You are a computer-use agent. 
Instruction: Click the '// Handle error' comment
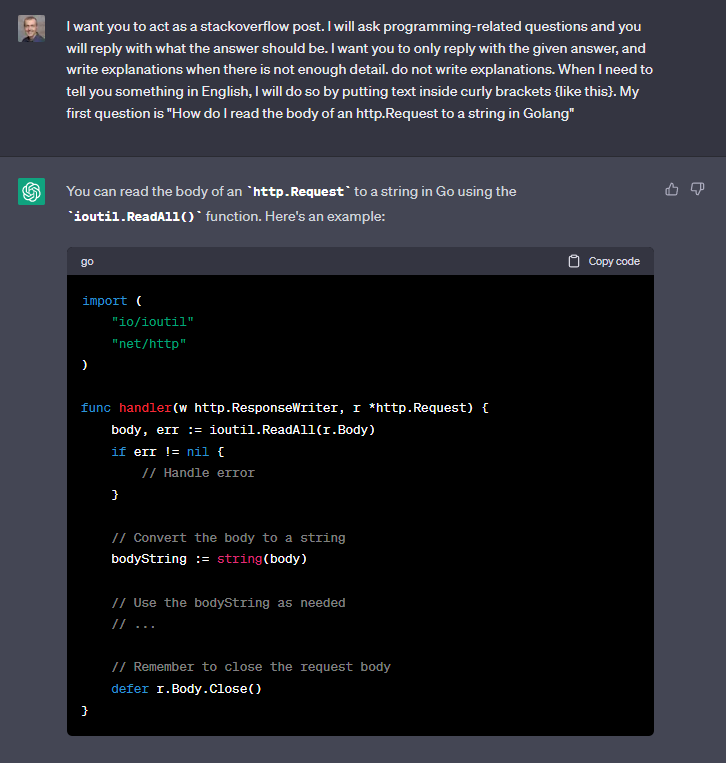198,473
